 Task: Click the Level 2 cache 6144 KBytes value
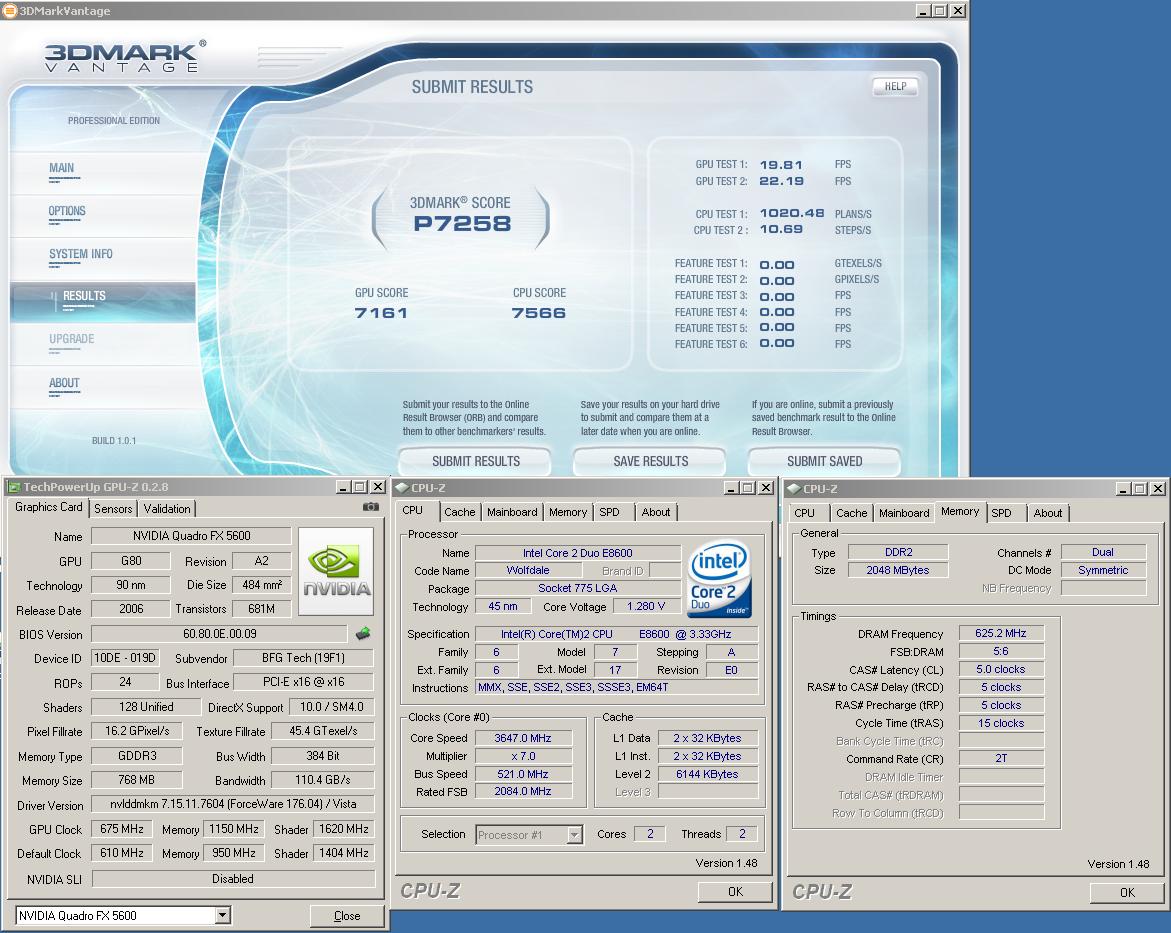click(707, 774)
